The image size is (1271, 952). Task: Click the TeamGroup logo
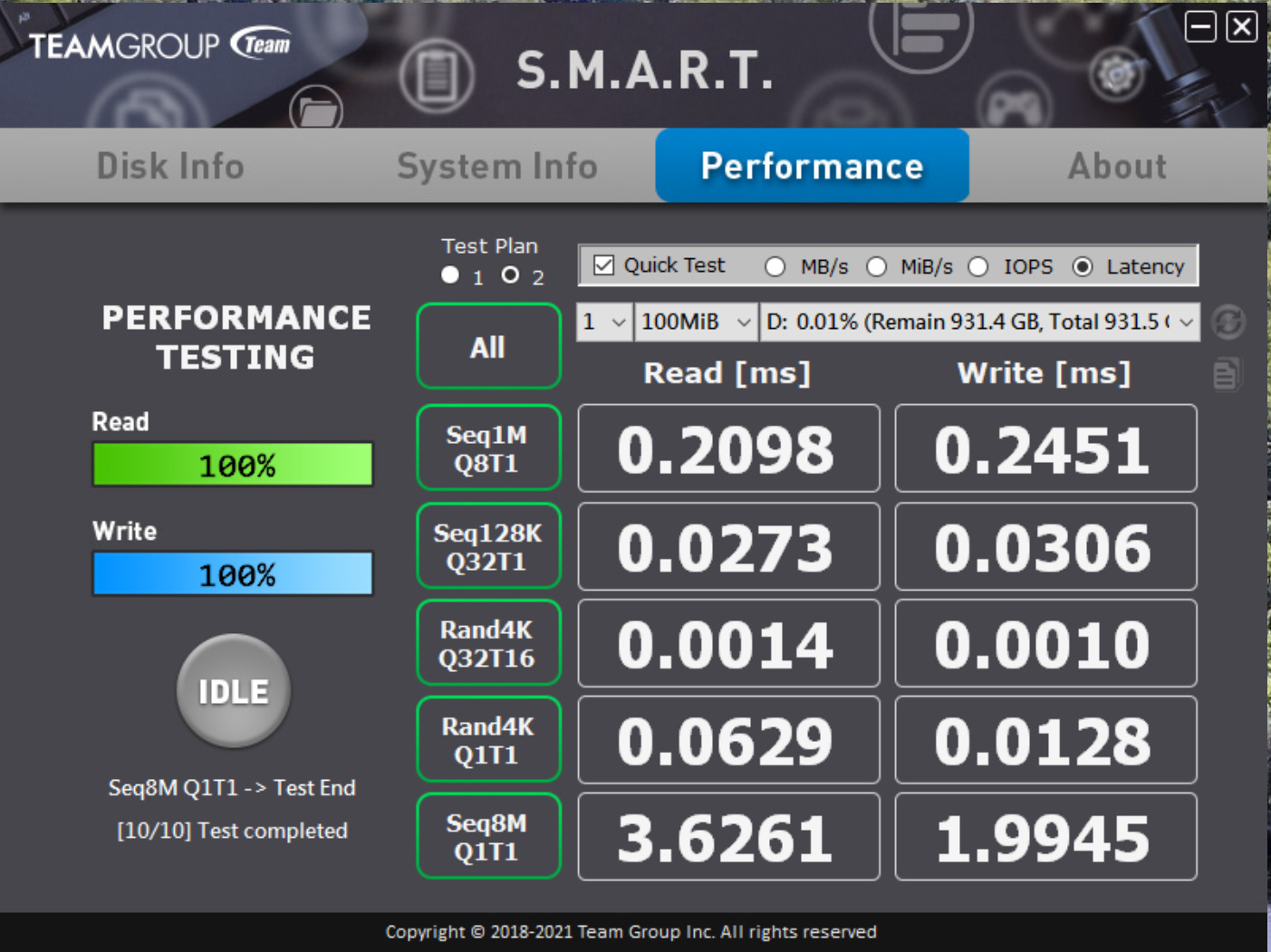(x=159, y=44)
